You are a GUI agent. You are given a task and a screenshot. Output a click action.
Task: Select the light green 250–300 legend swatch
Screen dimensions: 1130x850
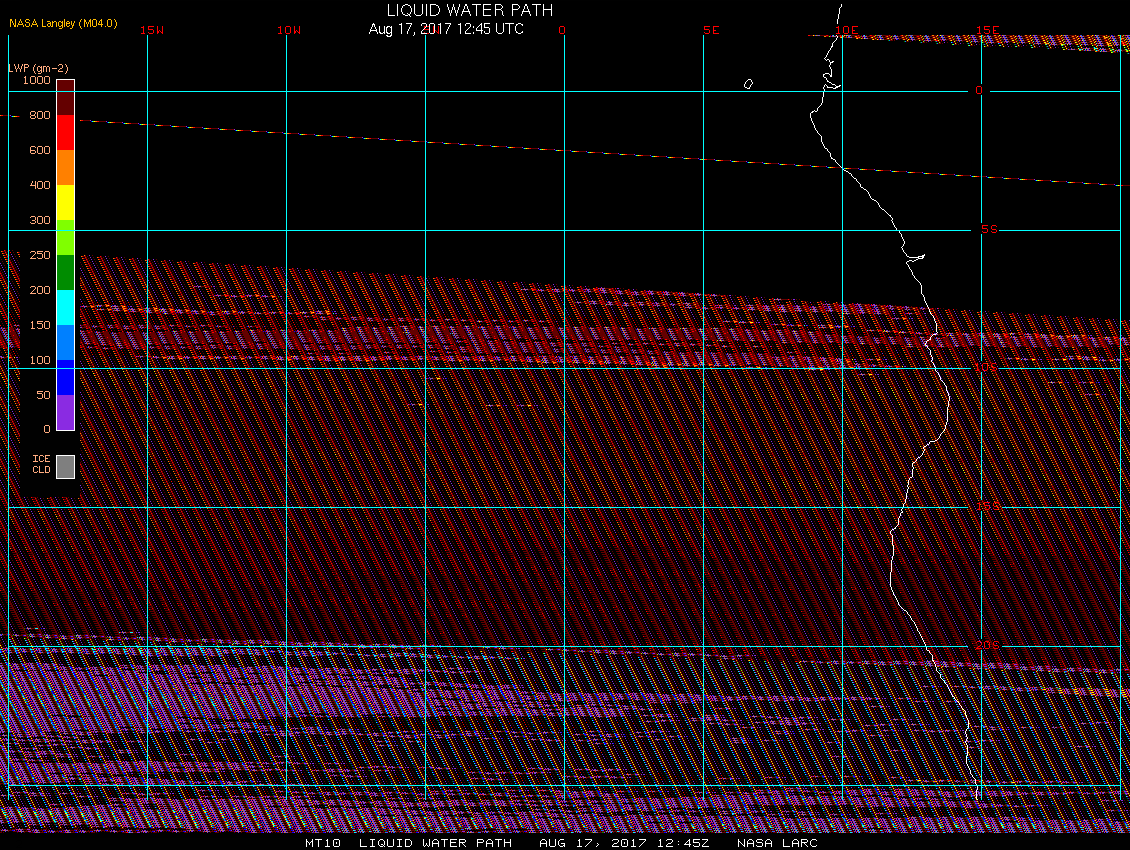[66, 237]
